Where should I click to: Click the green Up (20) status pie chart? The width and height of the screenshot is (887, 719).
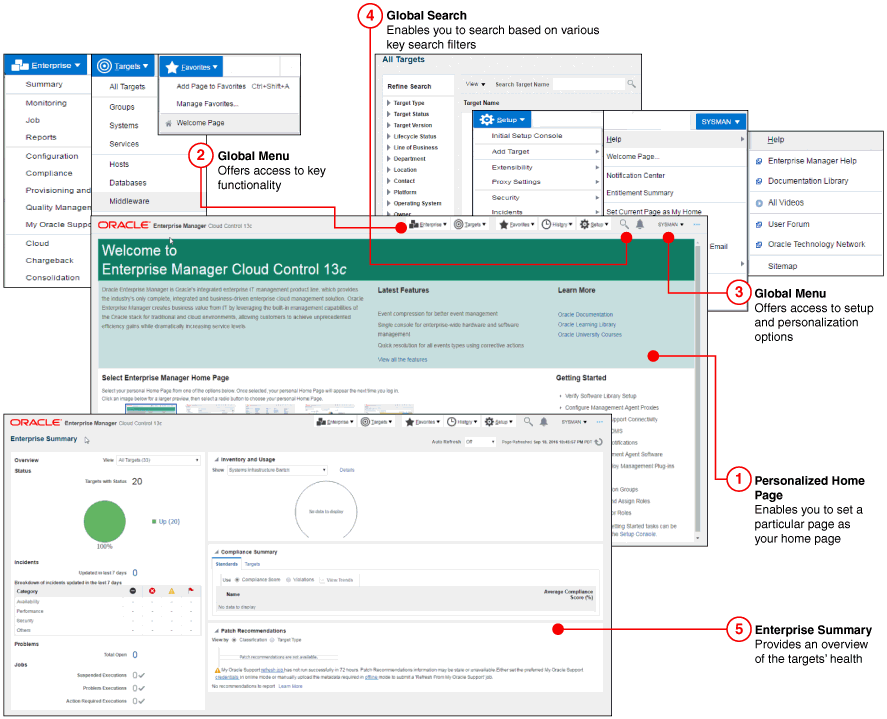click(105, 522)
